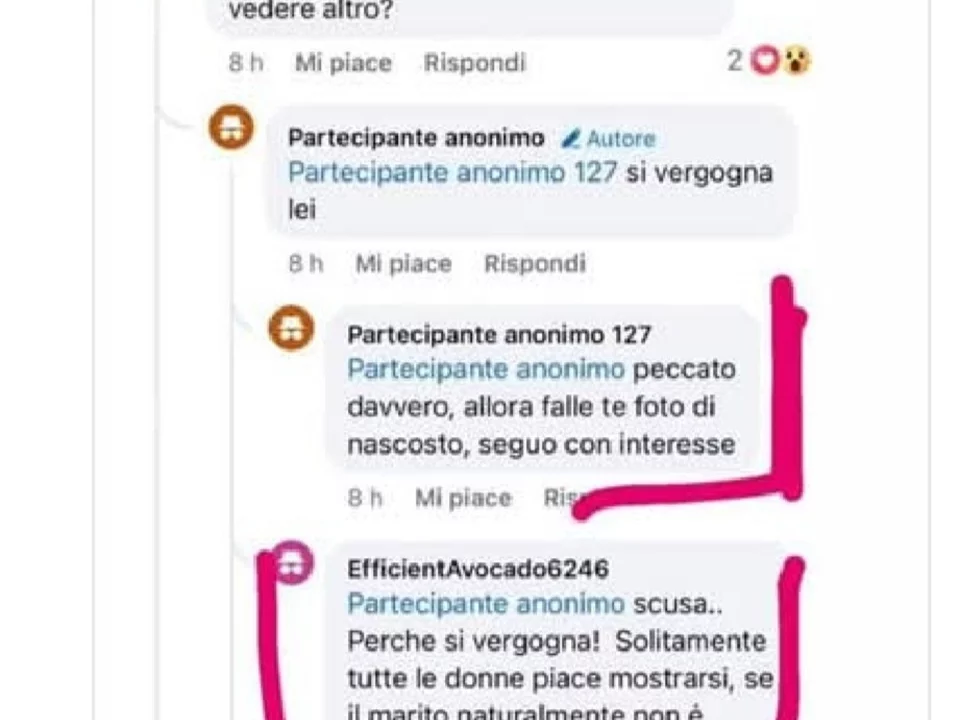Click the wow emoji reaction icon

(x=796, y=61)
